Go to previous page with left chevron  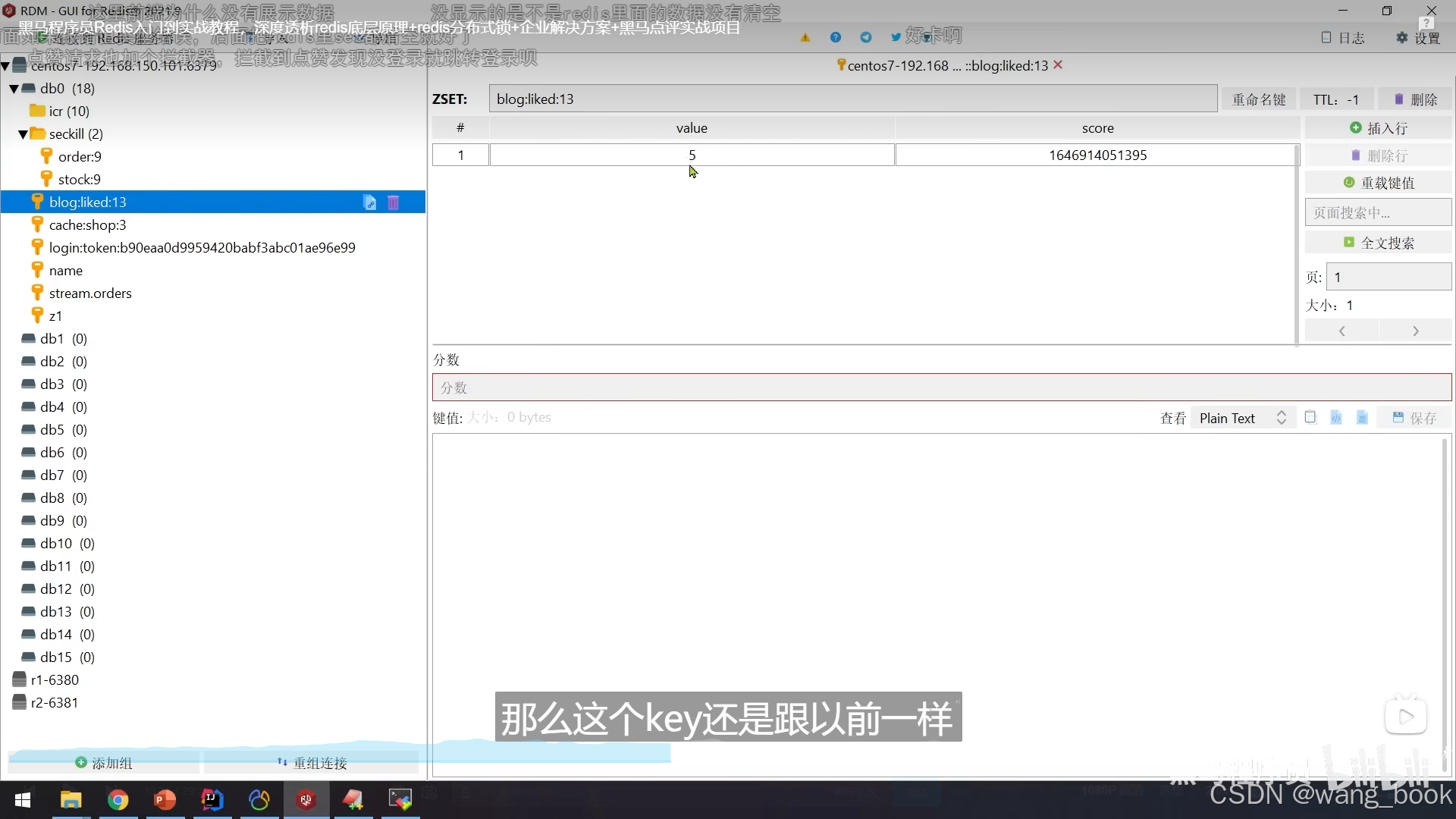1342,331
